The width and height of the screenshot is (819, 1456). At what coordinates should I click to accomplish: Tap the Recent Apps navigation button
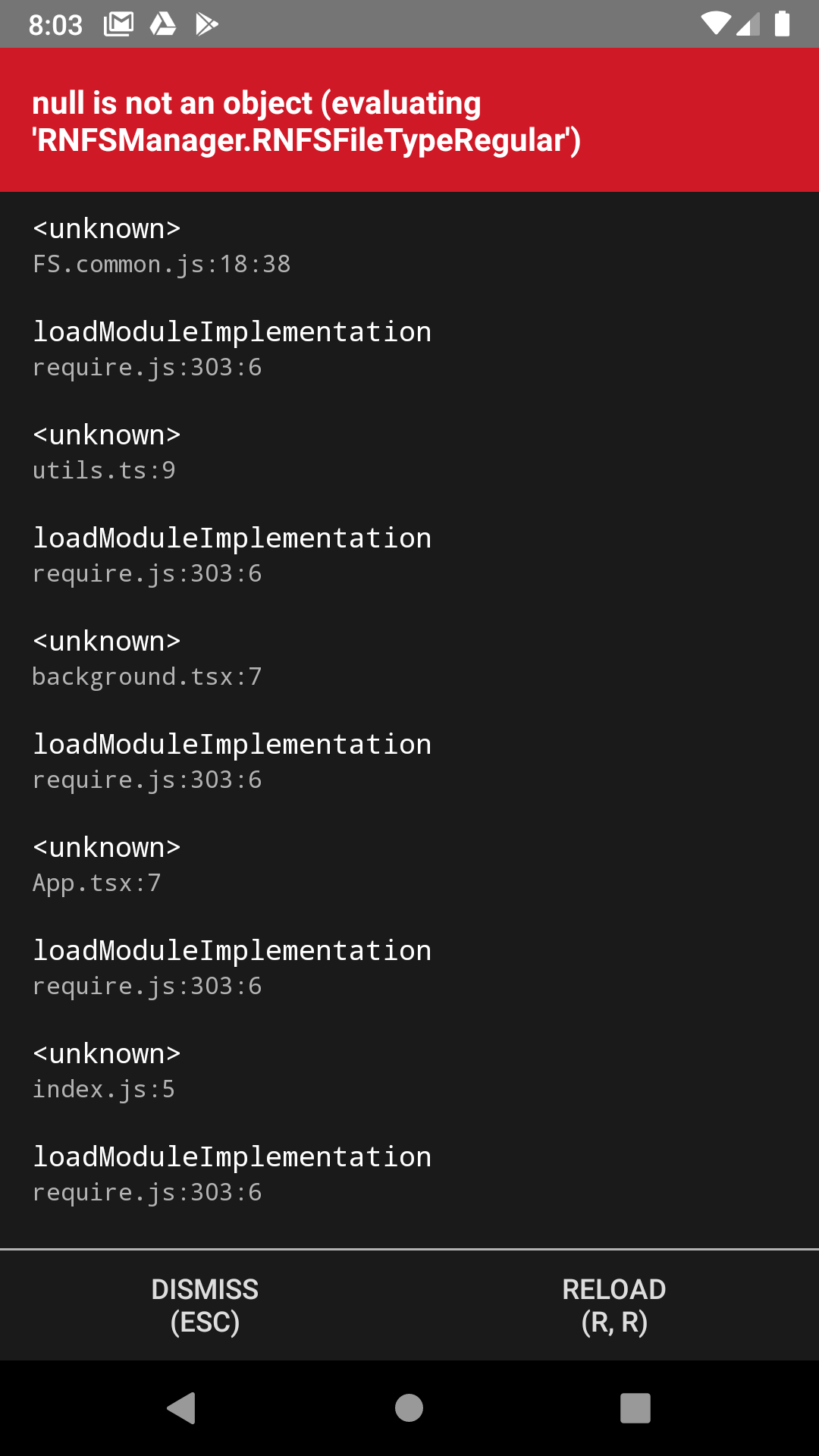pyautogui.click(x=635, y=1406)
